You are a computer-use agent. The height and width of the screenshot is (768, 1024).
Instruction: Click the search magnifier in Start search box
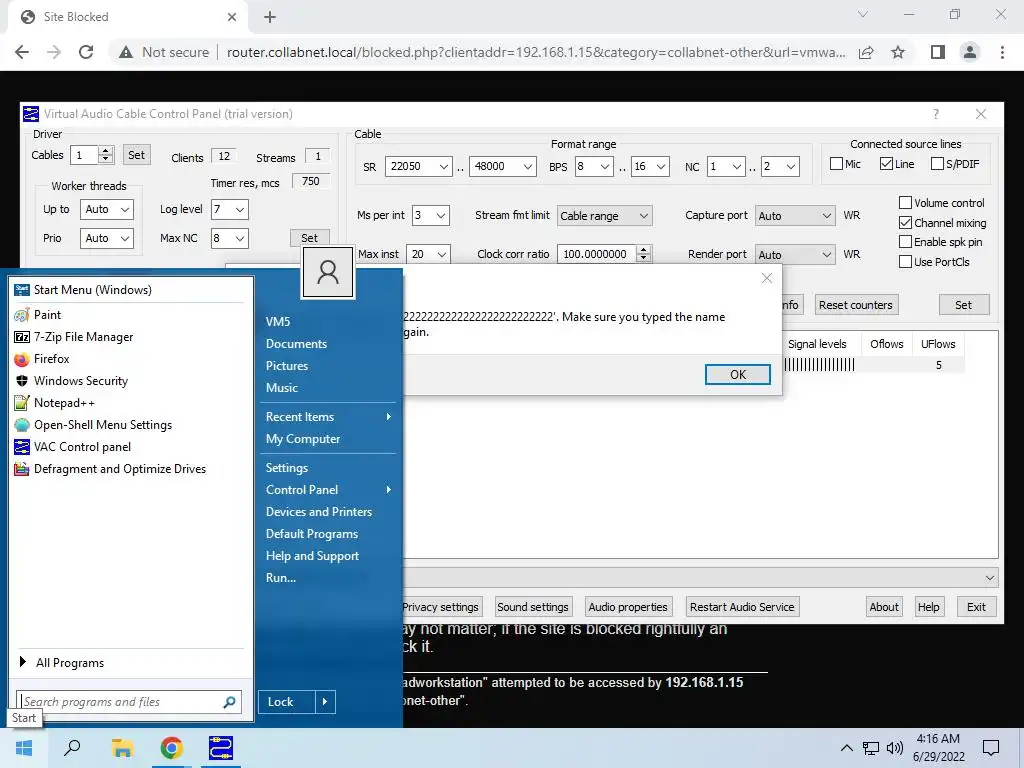click(x=229, y=702)
